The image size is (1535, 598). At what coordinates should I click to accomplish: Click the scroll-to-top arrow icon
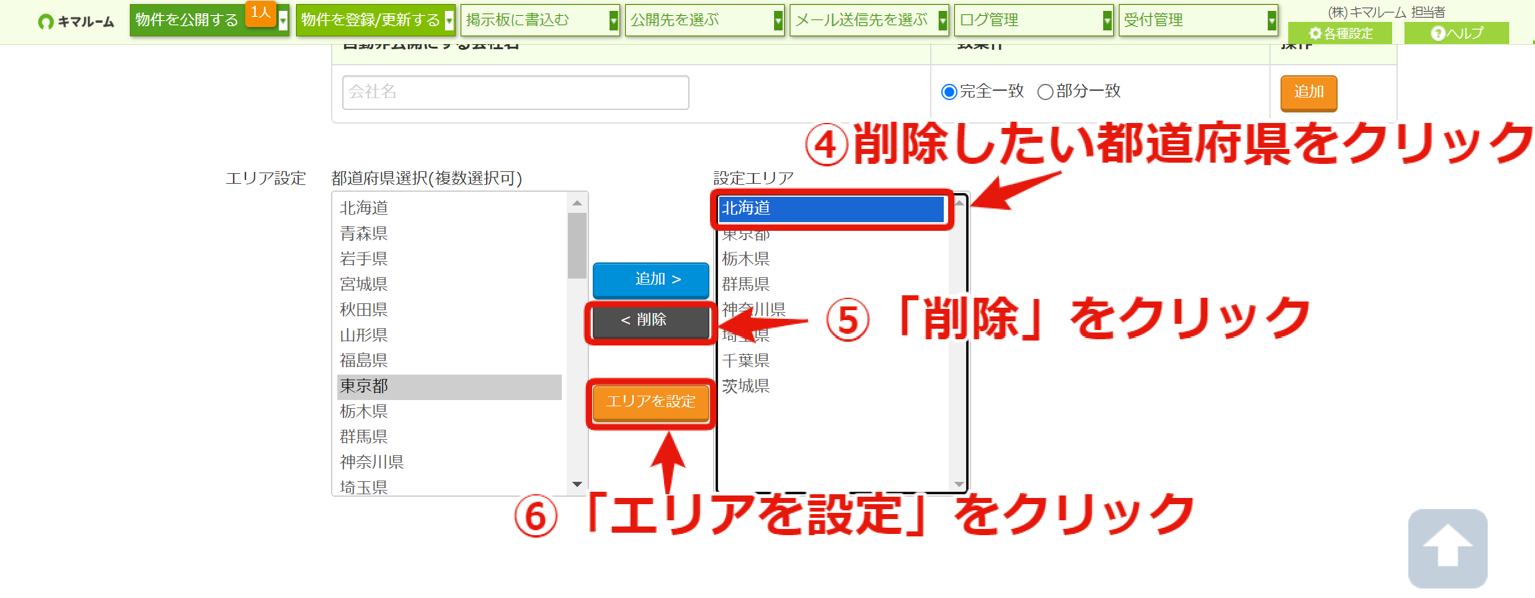1447,548
